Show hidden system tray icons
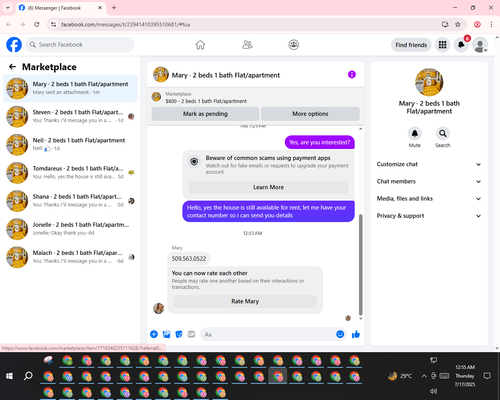This screenshot has height=400, width=500. click(424, 376)
